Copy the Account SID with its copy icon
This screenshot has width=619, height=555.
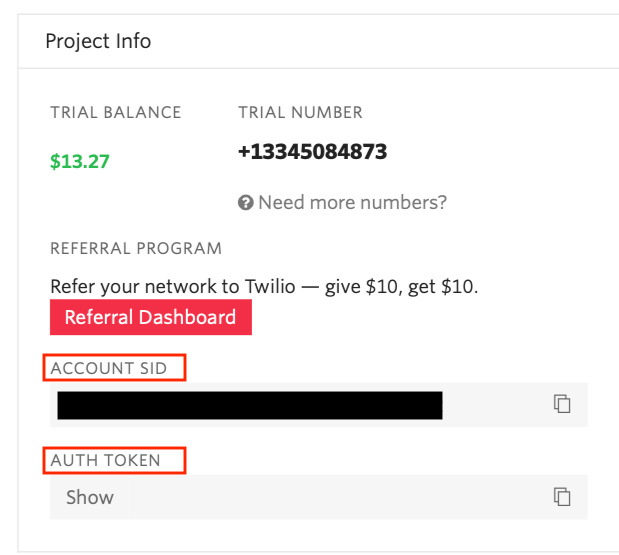[x=563, y=404]
